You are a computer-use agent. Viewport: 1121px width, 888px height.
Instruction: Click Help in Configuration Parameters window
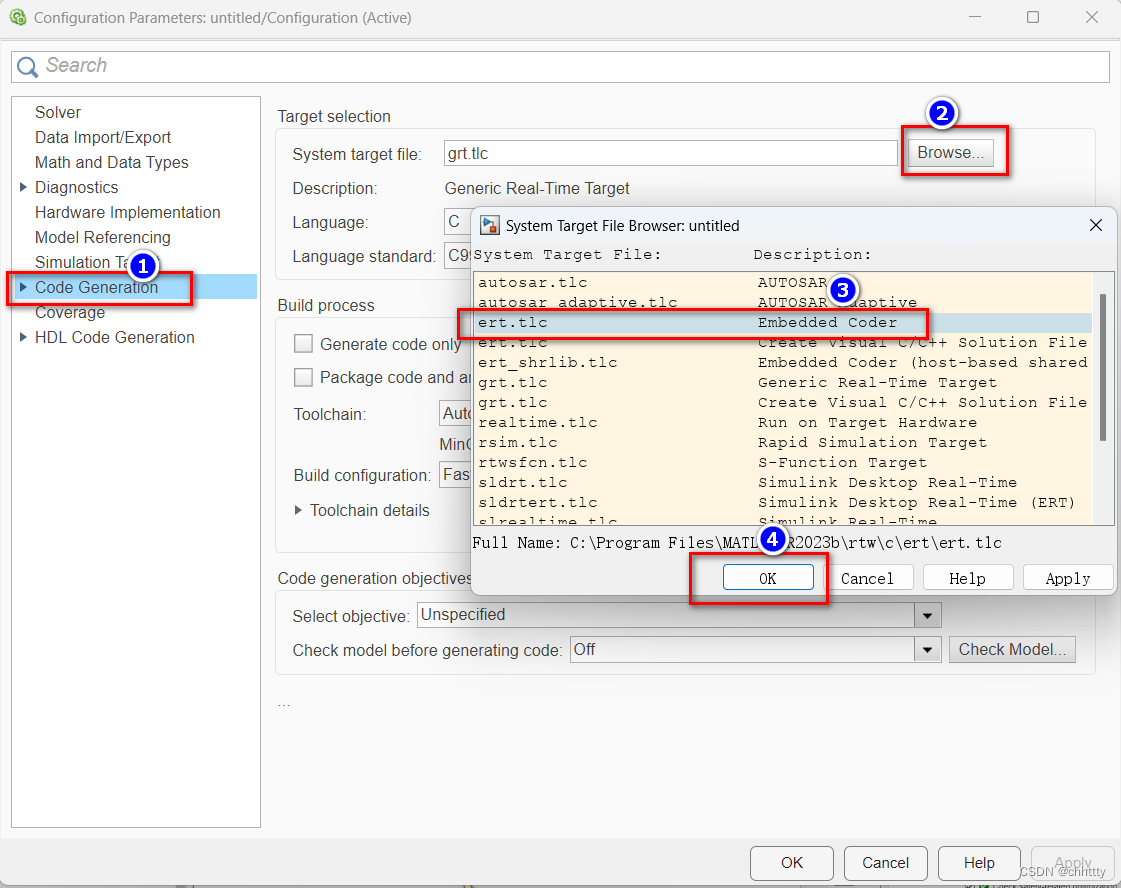click(x=979, y=863)
